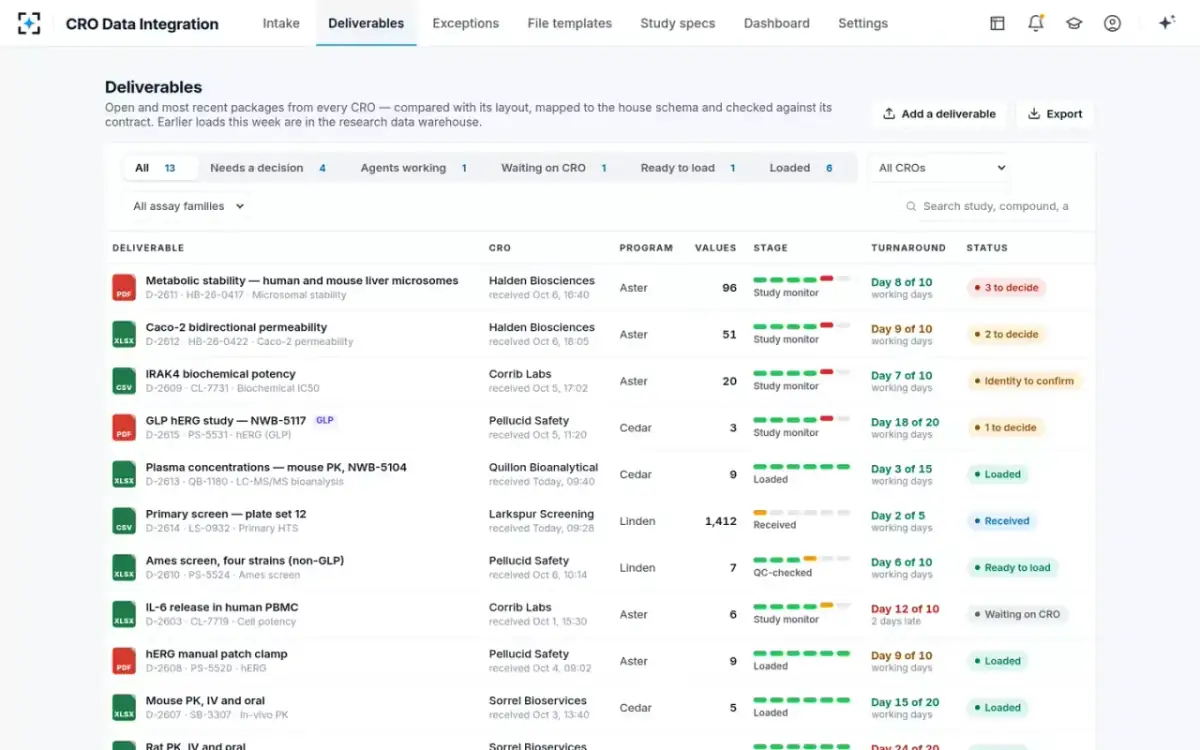Image resolution: width=1200 pixels, height=750 pixels.
Task: Filter by Ready to load
Action: coord(688,168)
